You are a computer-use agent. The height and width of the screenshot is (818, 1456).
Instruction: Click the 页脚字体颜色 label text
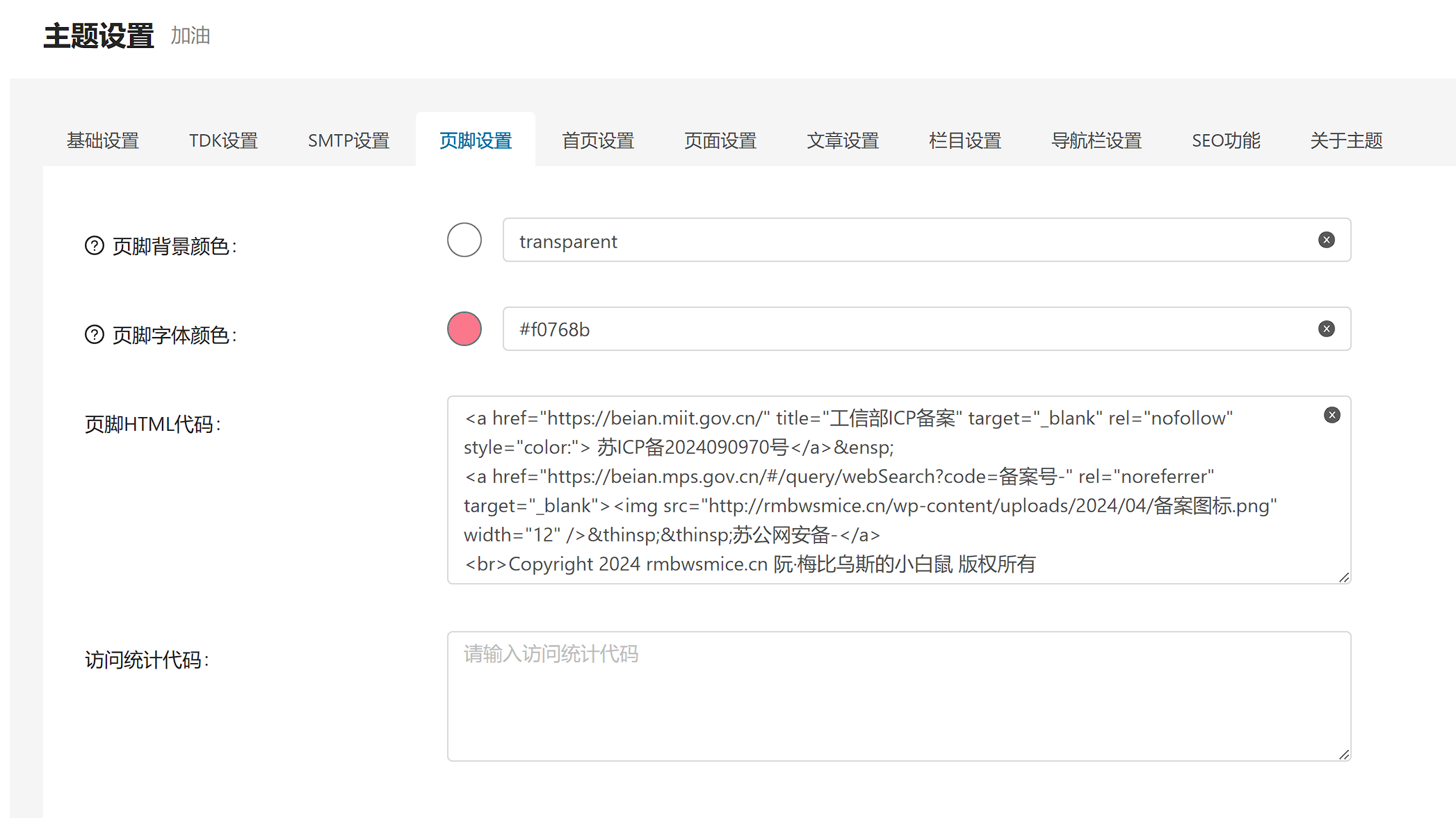coord(175,335)
